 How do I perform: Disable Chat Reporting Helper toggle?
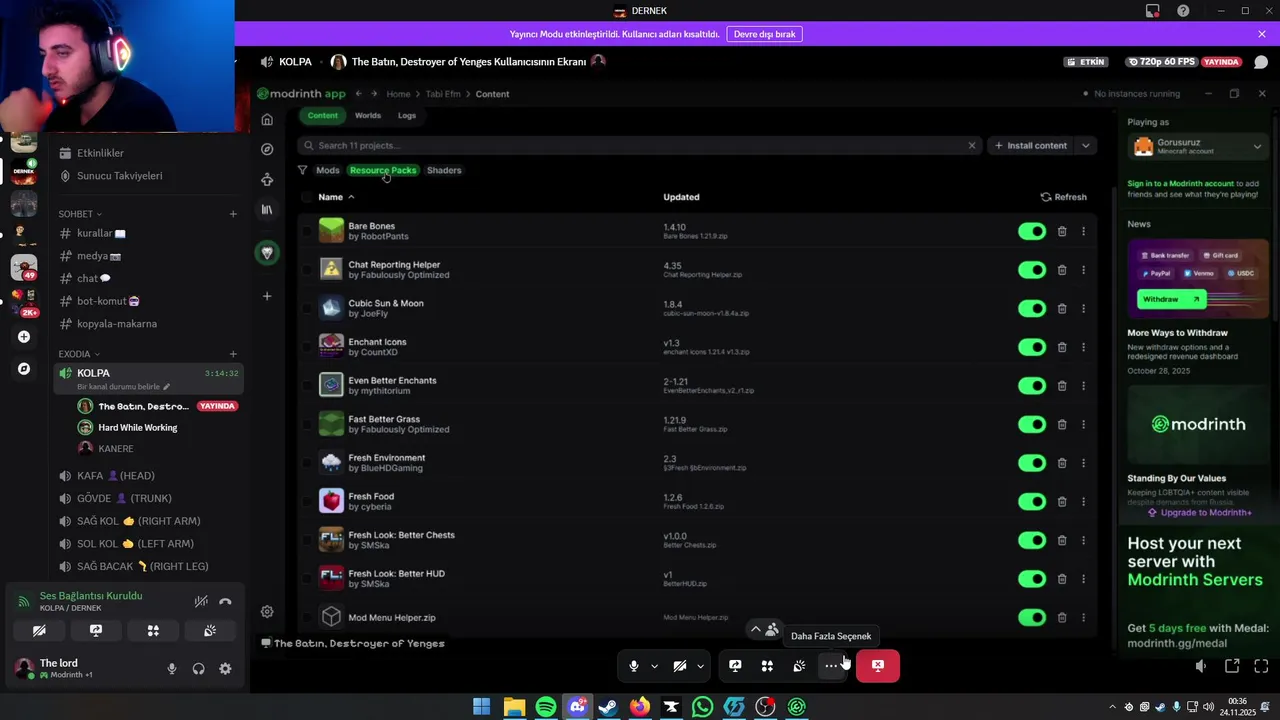(1032, 270)
